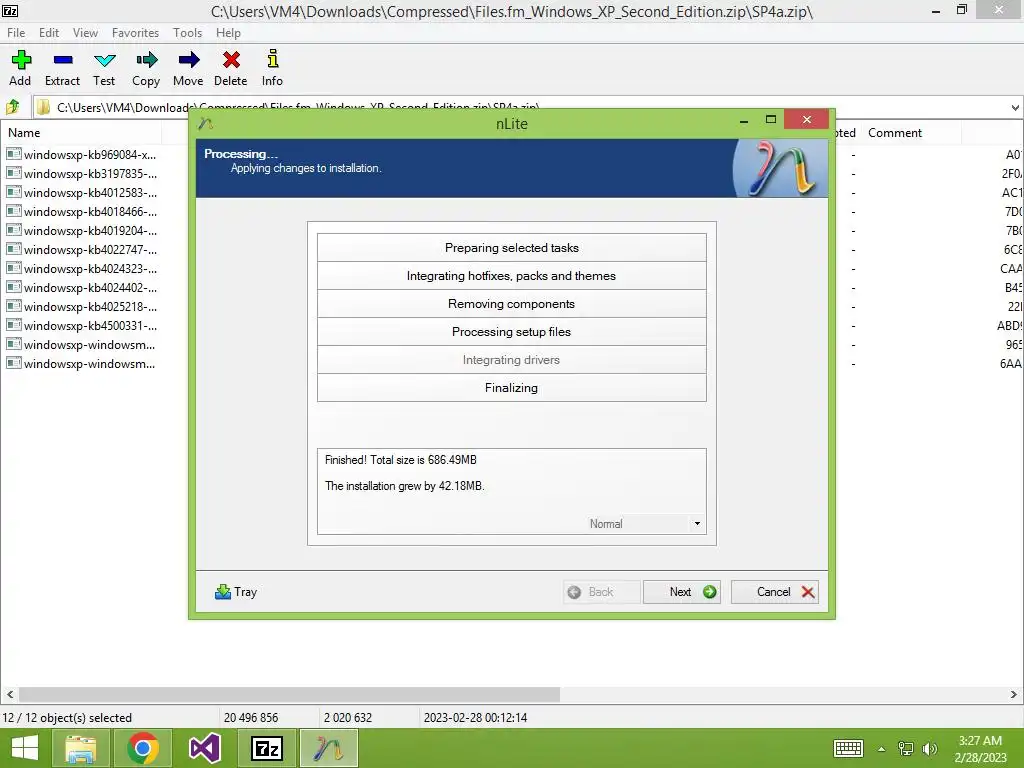Select file windowsxp-kb4024323-...
The height and width of the screenshot is (768, 1024).
(x=90, y=268)
